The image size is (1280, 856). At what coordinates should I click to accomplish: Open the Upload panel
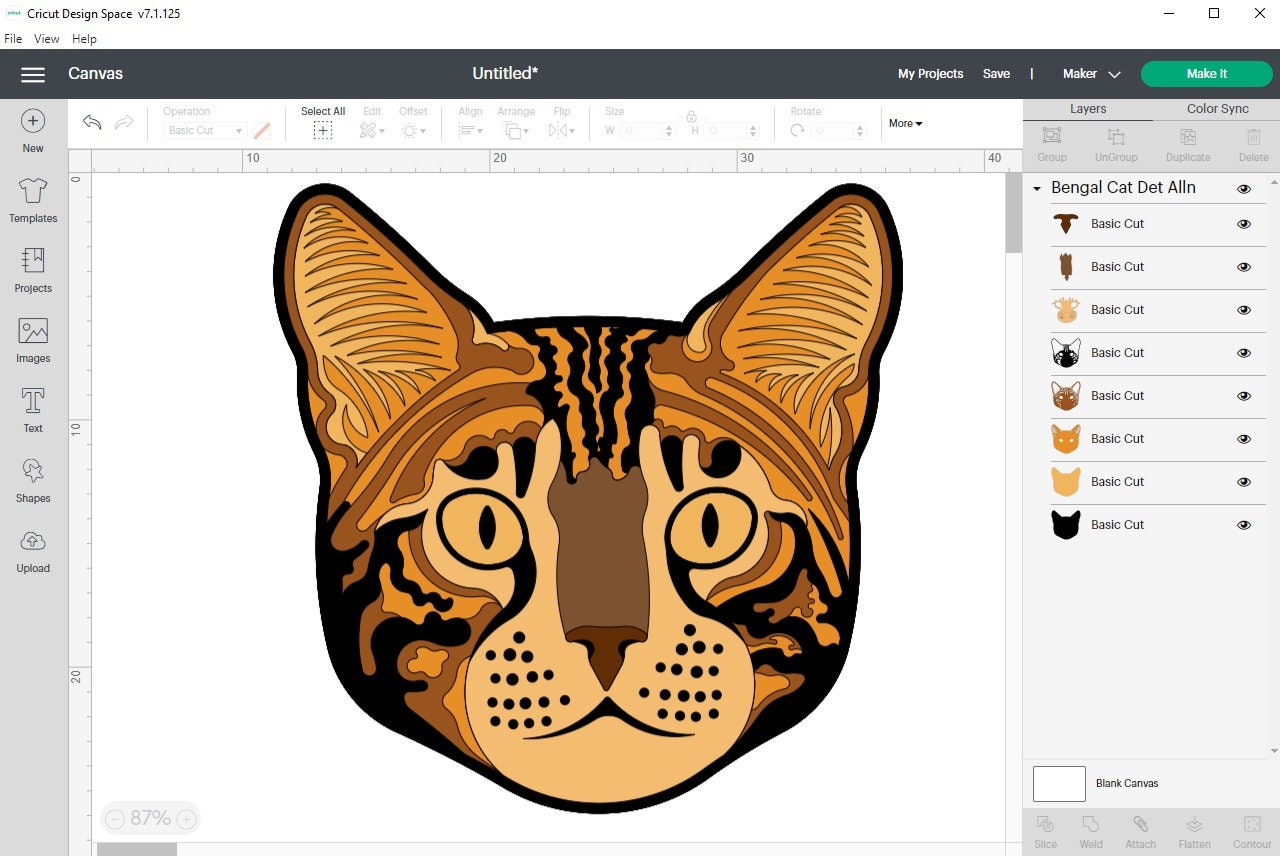pos(32,548)
